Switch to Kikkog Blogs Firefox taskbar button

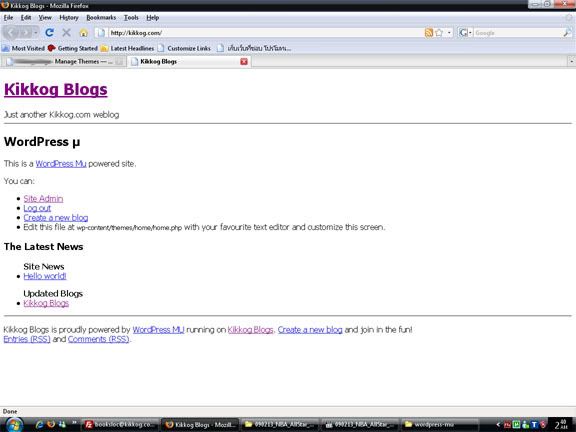coord(199,425)
